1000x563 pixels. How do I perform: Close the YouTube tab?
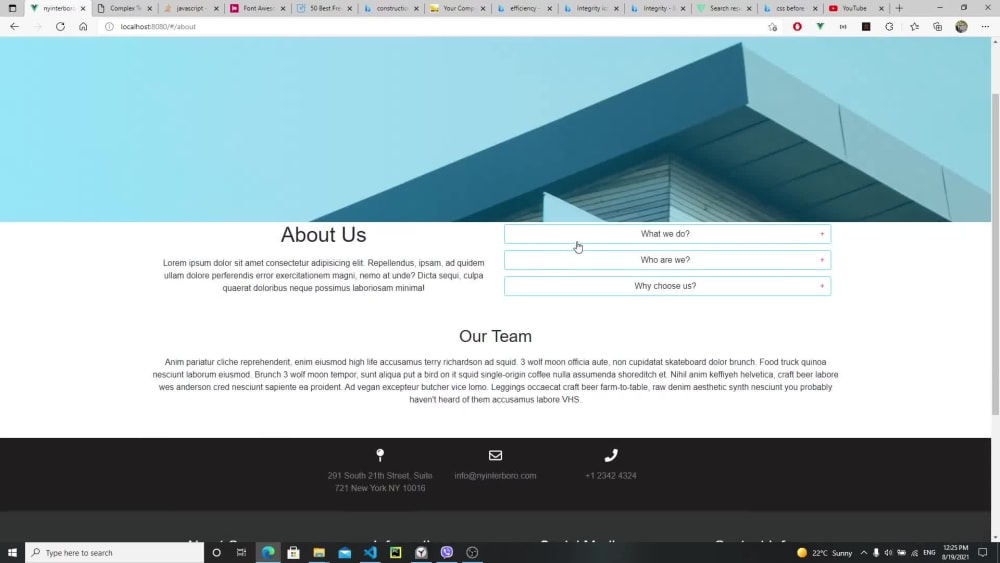tap(881, 9)
